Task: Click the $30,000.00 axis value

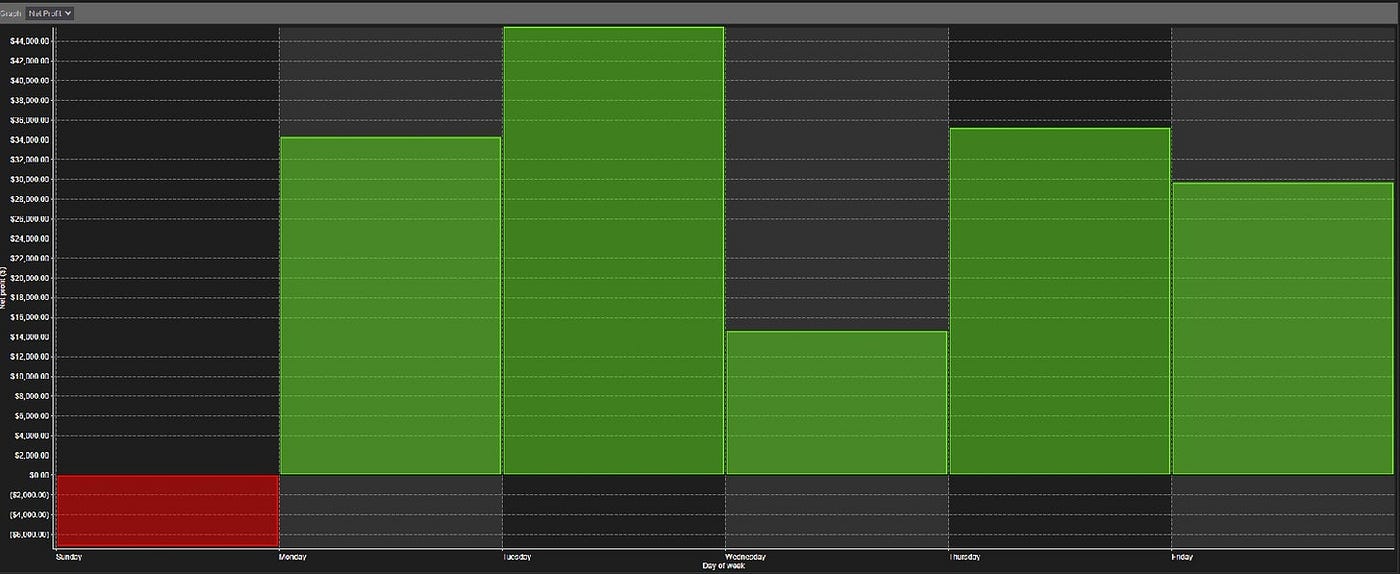Action: 31,179
